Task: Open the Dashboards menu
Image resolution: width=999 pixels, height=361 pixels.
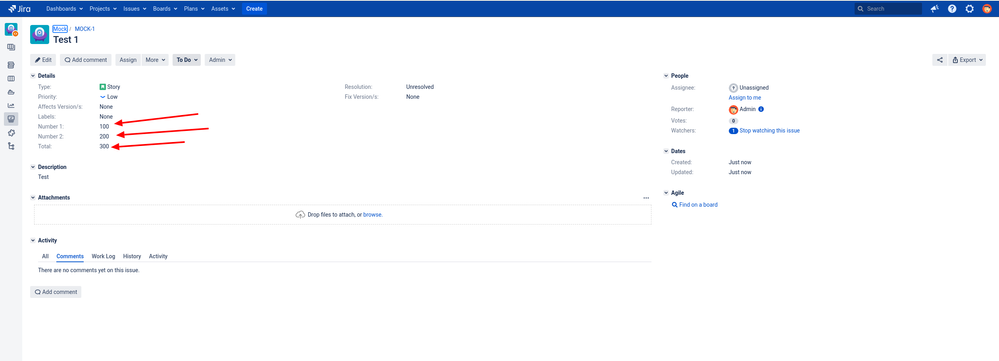Action: [x=64, y=9]
